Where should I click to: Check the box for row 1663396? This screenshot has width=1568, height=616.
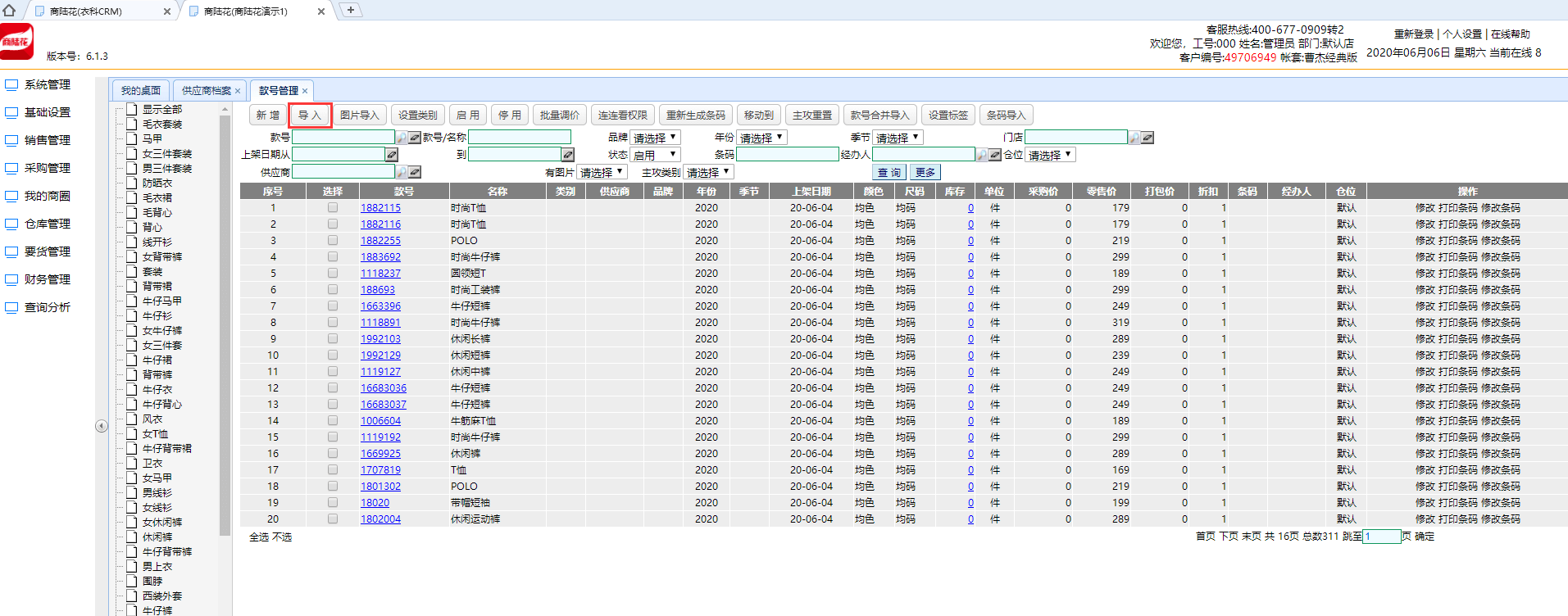[333, 306]
